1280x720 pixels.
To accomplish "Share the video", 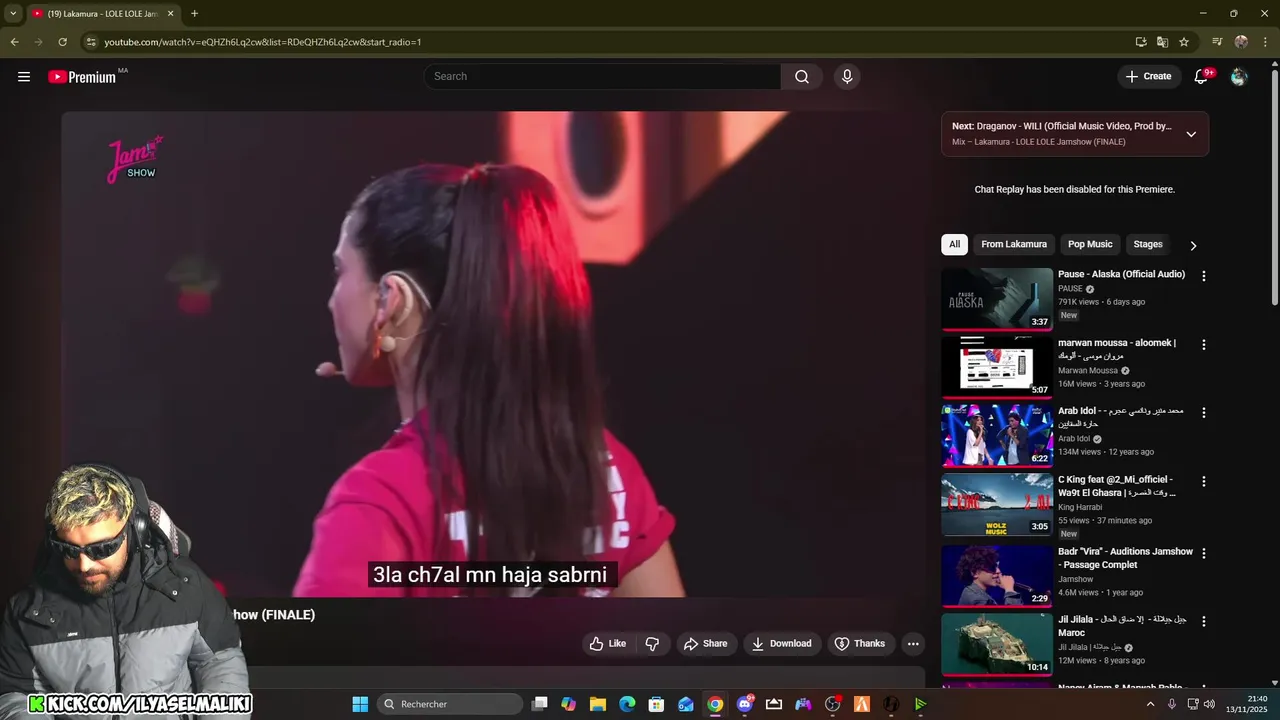I will pyautogui.click(x=705, y=644).
